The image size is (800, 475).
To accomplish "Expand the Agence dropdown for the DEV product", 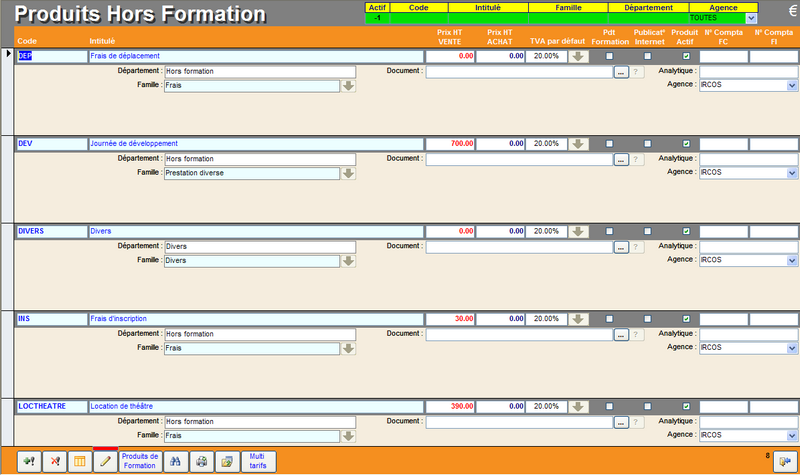I will point(791,173).
